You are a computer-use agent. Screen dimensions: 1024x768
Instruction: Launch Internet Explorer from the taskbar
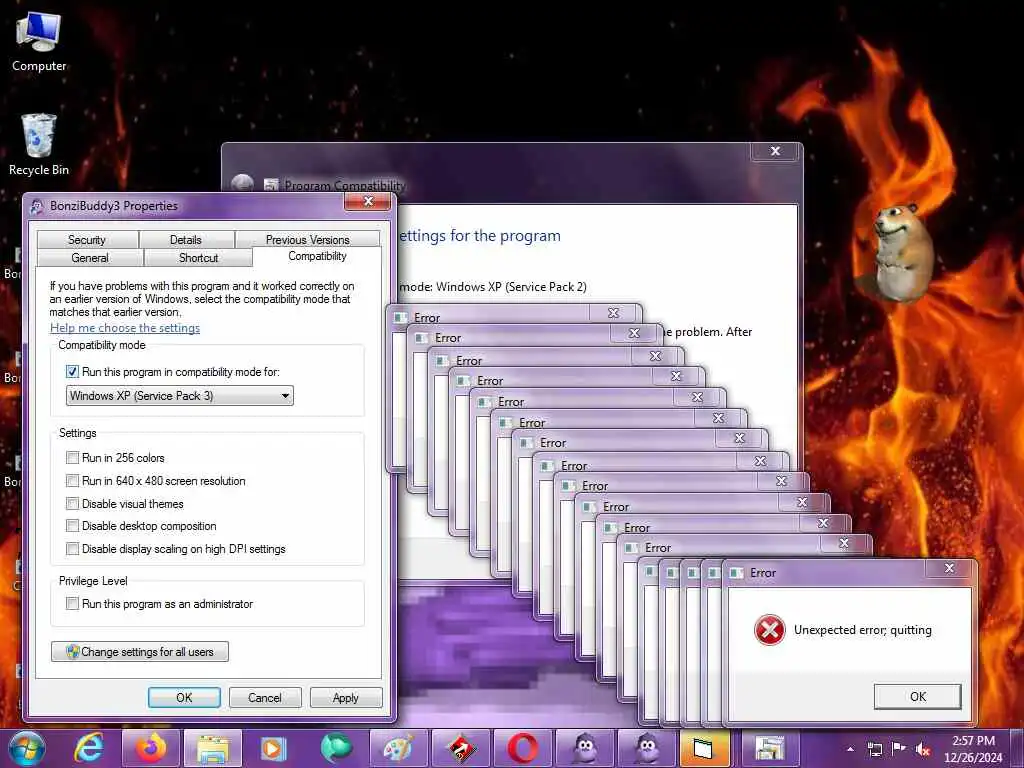point(89,748)
